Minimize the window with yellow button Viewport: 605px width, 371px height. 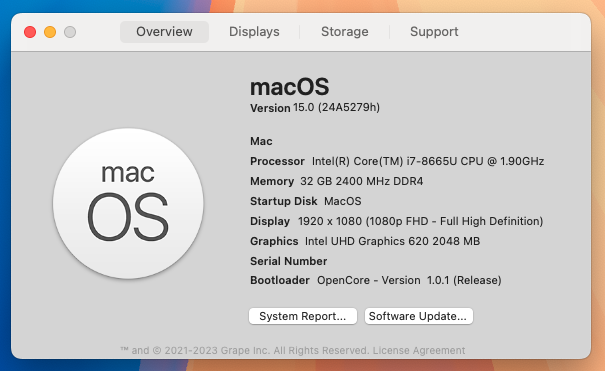[50, 32]
